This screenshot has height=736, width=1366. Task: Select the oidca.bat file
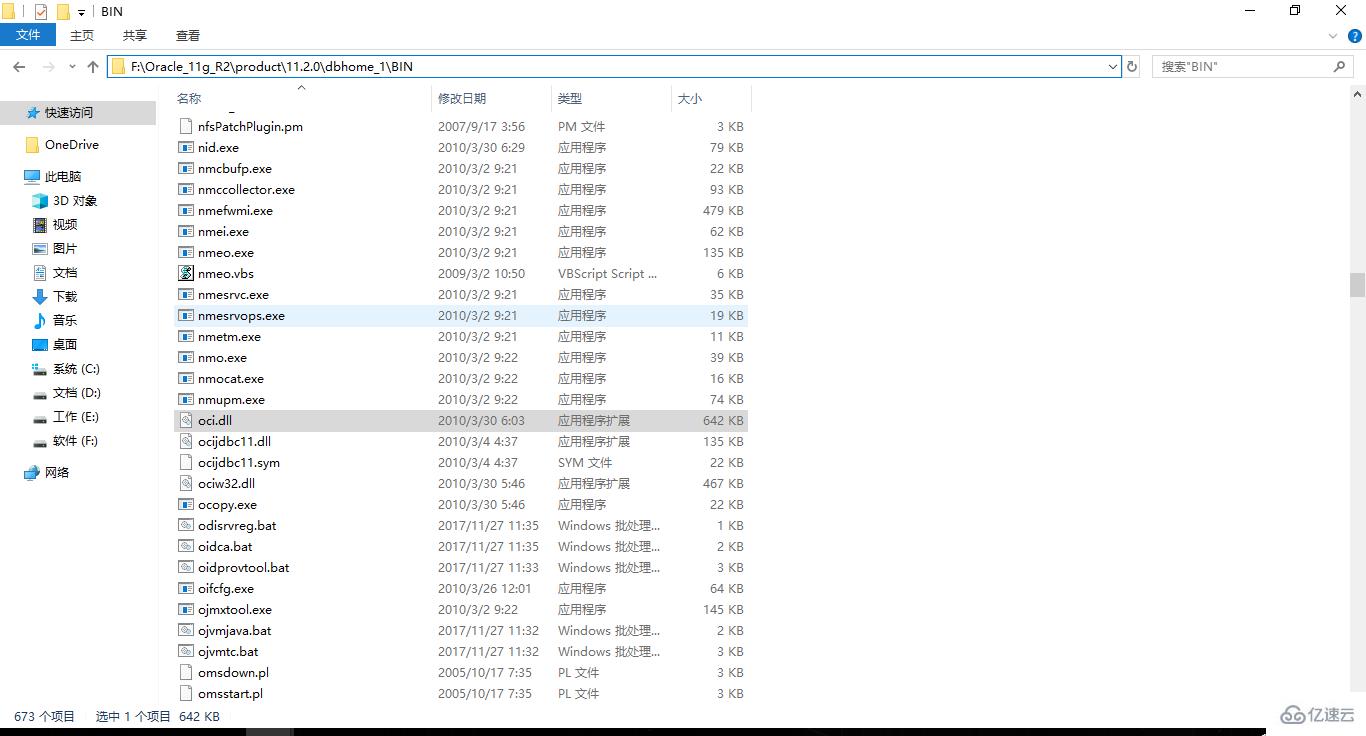pos(461,546)
